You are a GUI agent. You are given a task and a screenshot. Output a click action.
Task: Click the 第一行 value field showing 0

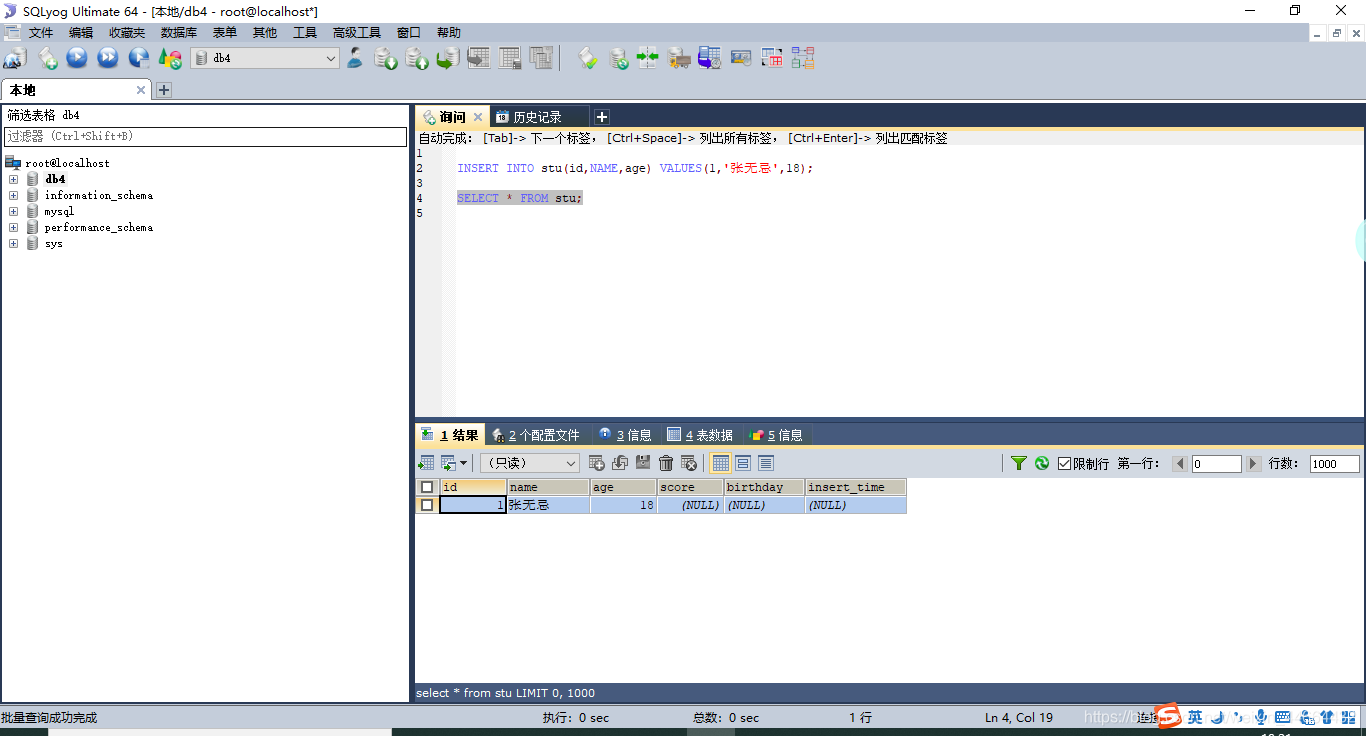click(1216, 464)
